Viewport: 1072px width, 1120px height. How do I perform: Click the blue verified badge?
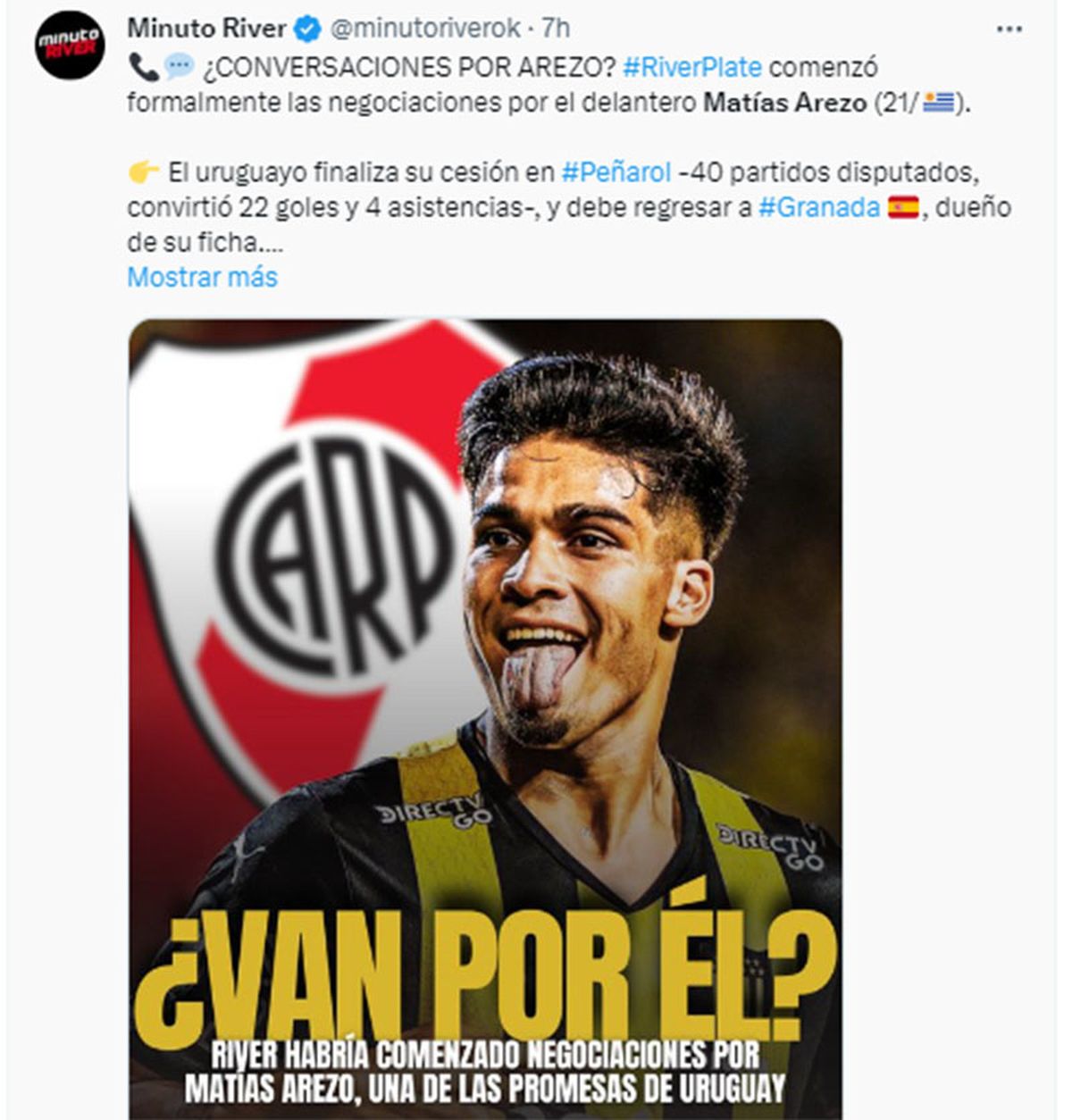(307, 29)
